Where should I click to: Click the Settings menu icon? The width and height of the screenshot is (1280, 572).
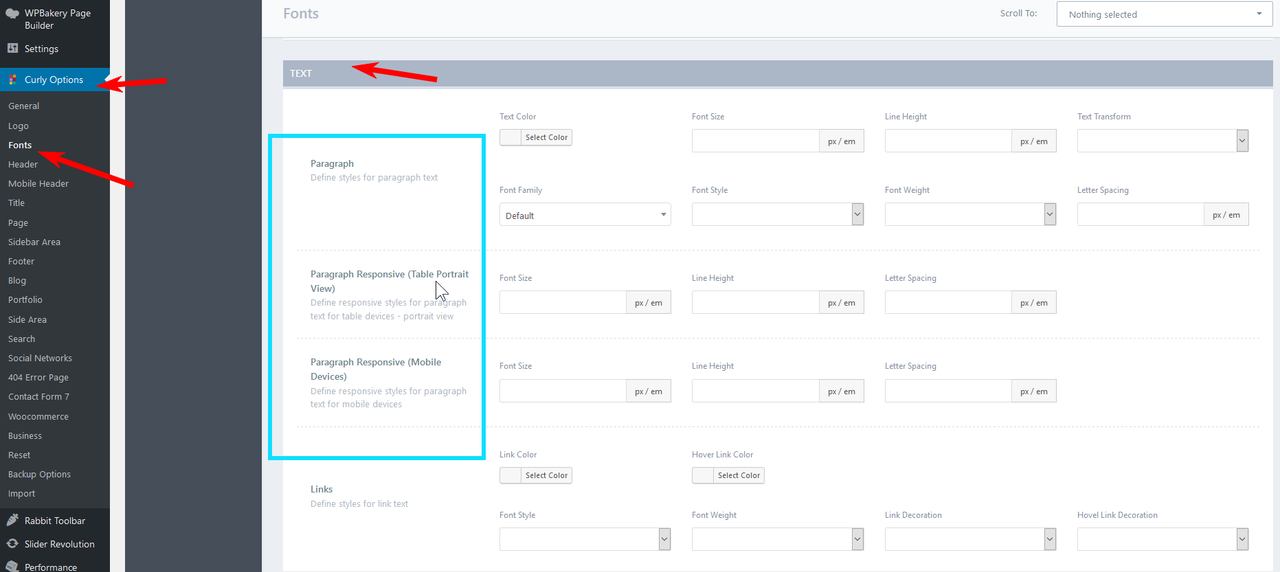[12, 48]
